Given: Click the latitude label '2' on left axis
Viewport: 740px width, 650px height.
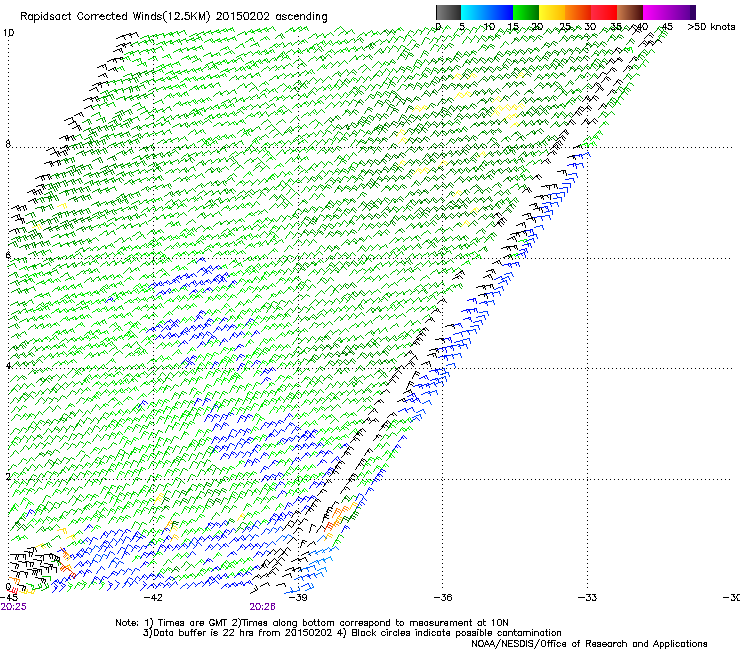Looking at the screenshot, I should [8, 476].
